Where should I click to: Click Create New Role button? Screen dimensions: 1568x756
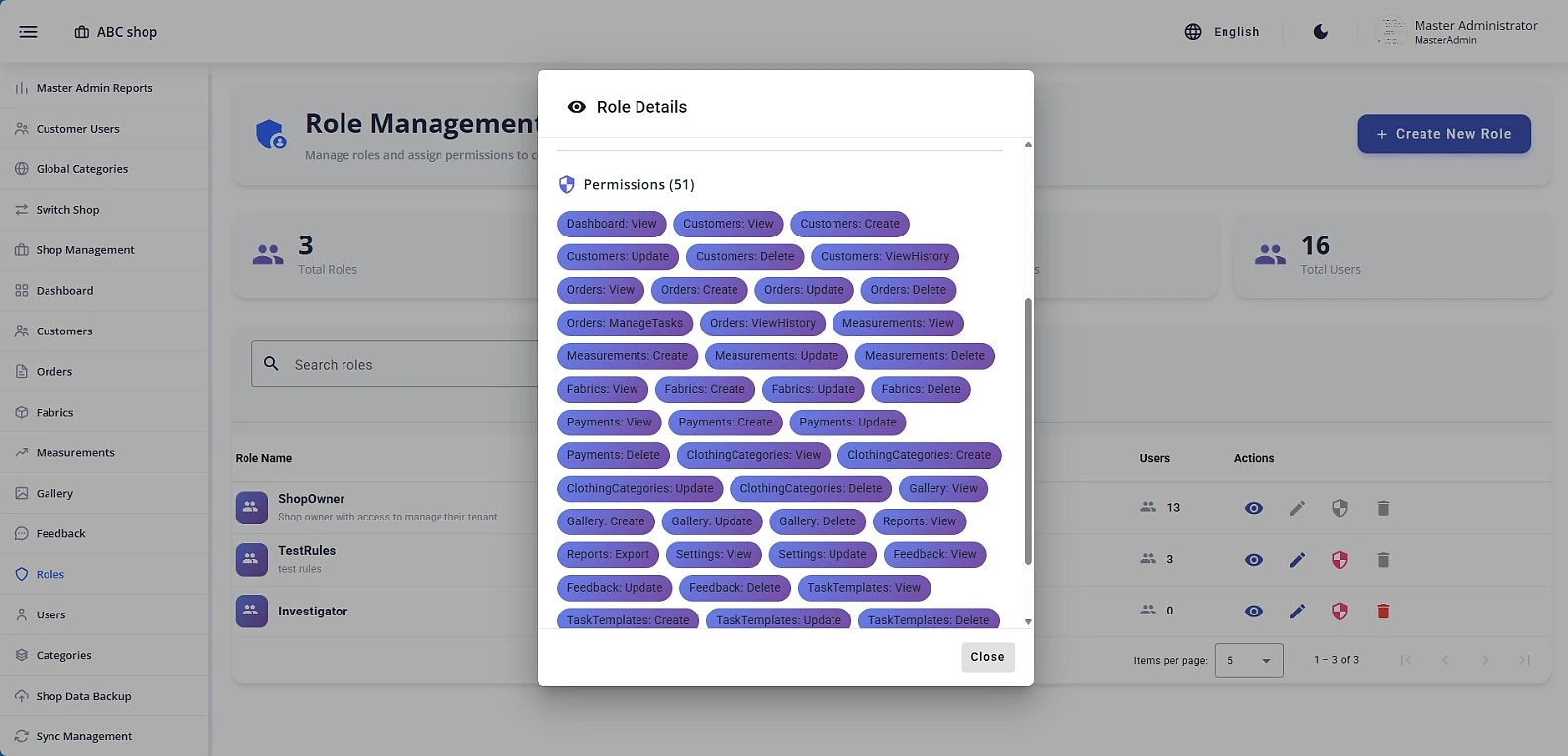point(1444,134)
